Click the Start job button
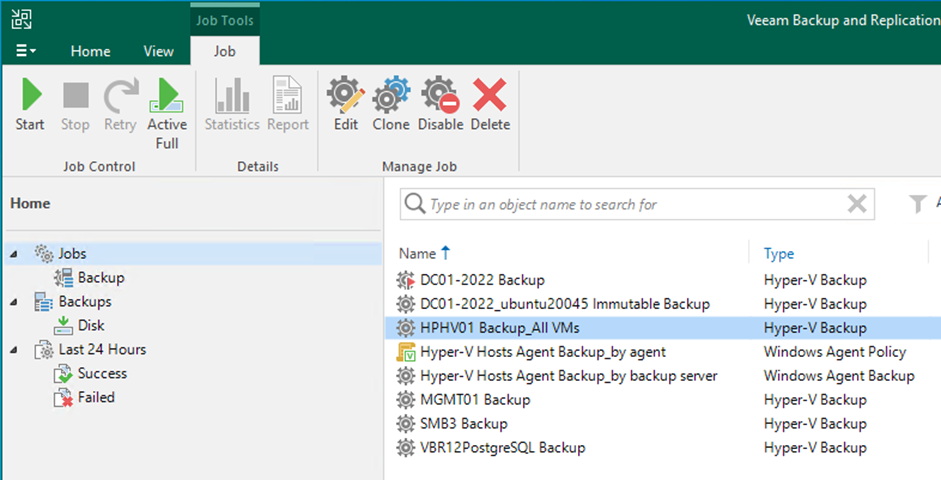Viewport: 941px width, 480px height. tap(30, 104)
